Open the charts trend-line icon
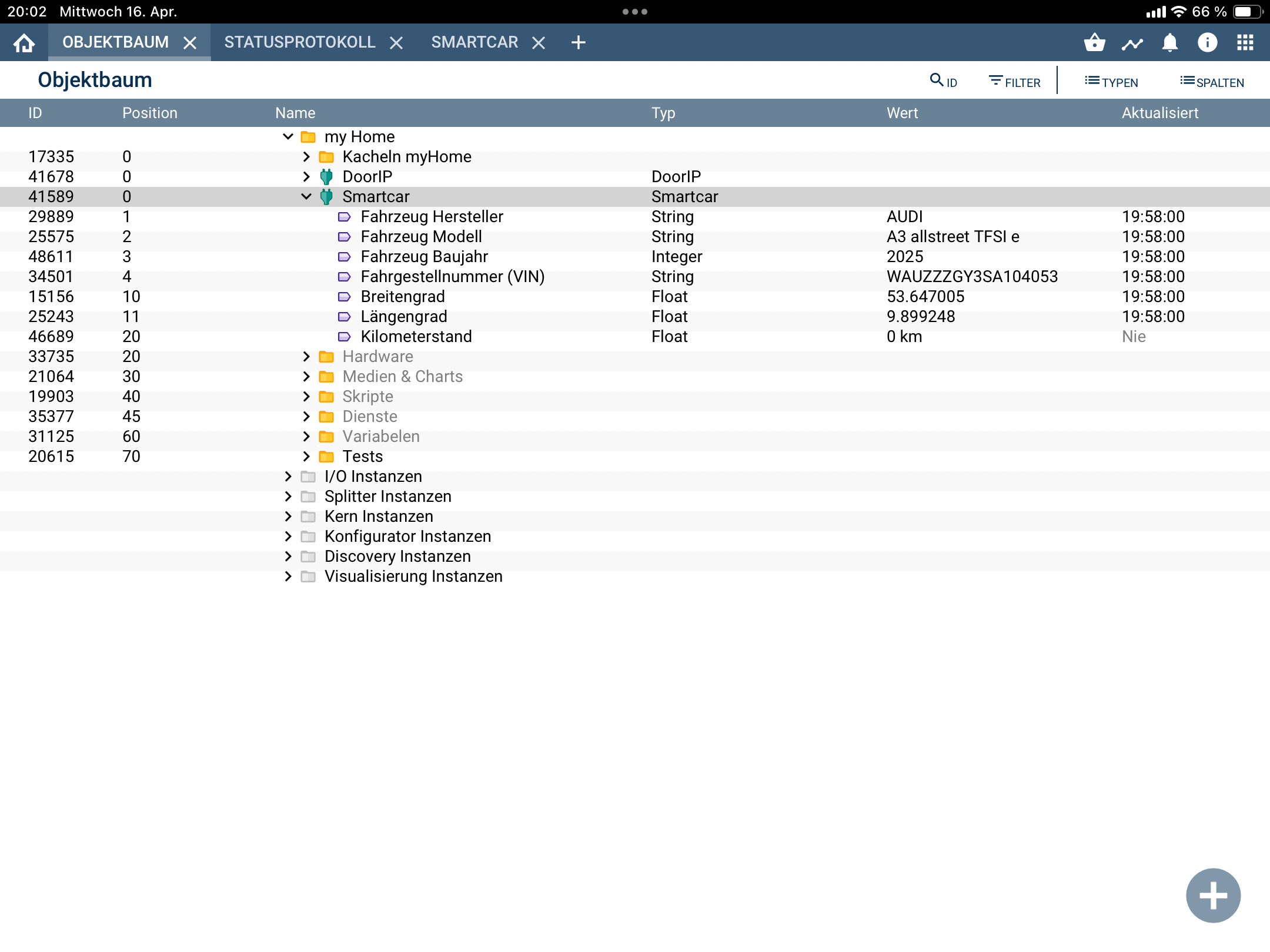Viewport: 1270px width, 952px height. point(1132,43)
